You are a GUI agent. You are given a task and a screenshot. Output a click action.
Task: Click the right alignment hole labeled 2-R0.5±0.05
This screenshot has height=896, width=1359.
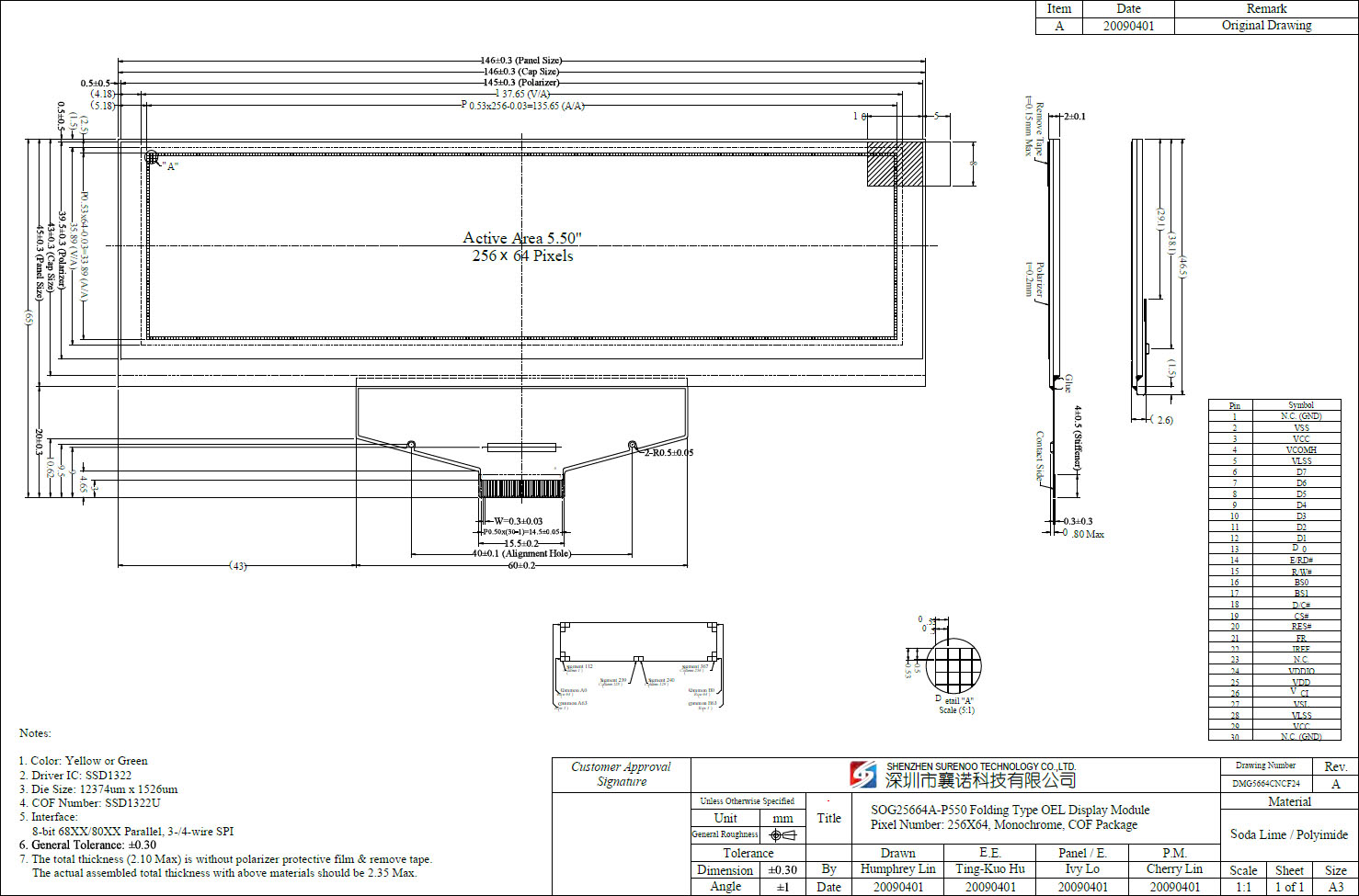[633, 446]
